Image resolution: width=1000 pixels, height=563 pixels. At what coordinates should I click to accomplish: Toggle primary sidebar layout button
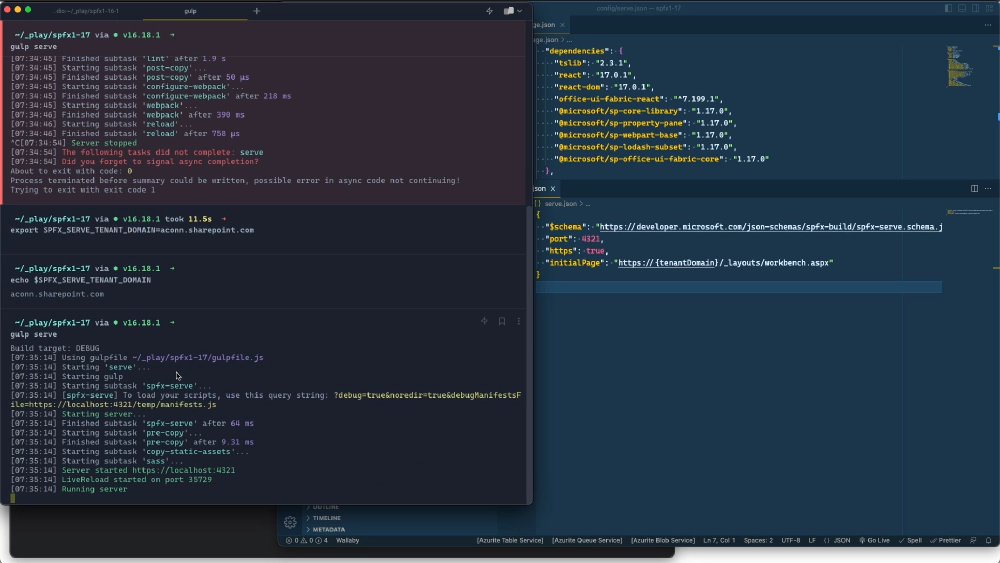click(948, 7)
